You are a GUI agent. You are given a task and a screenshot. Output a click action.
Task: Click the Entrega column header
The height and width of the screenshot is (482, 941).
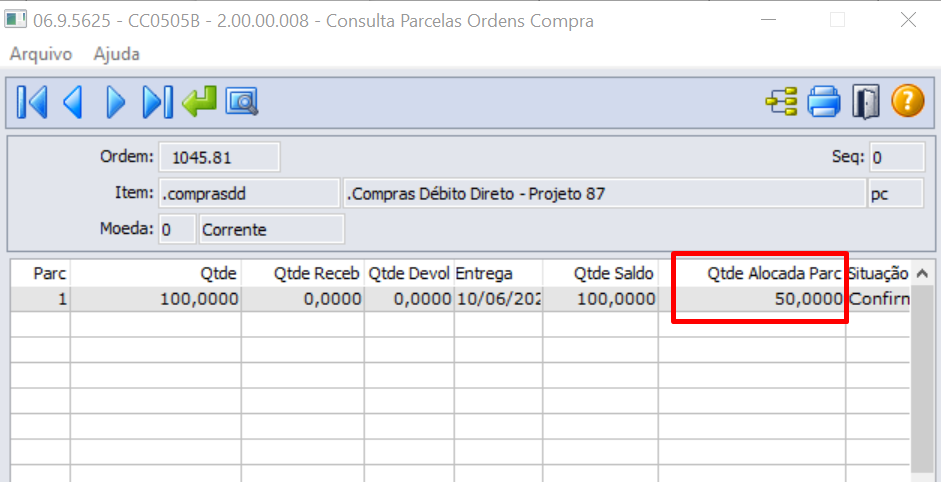coord(498,274)
